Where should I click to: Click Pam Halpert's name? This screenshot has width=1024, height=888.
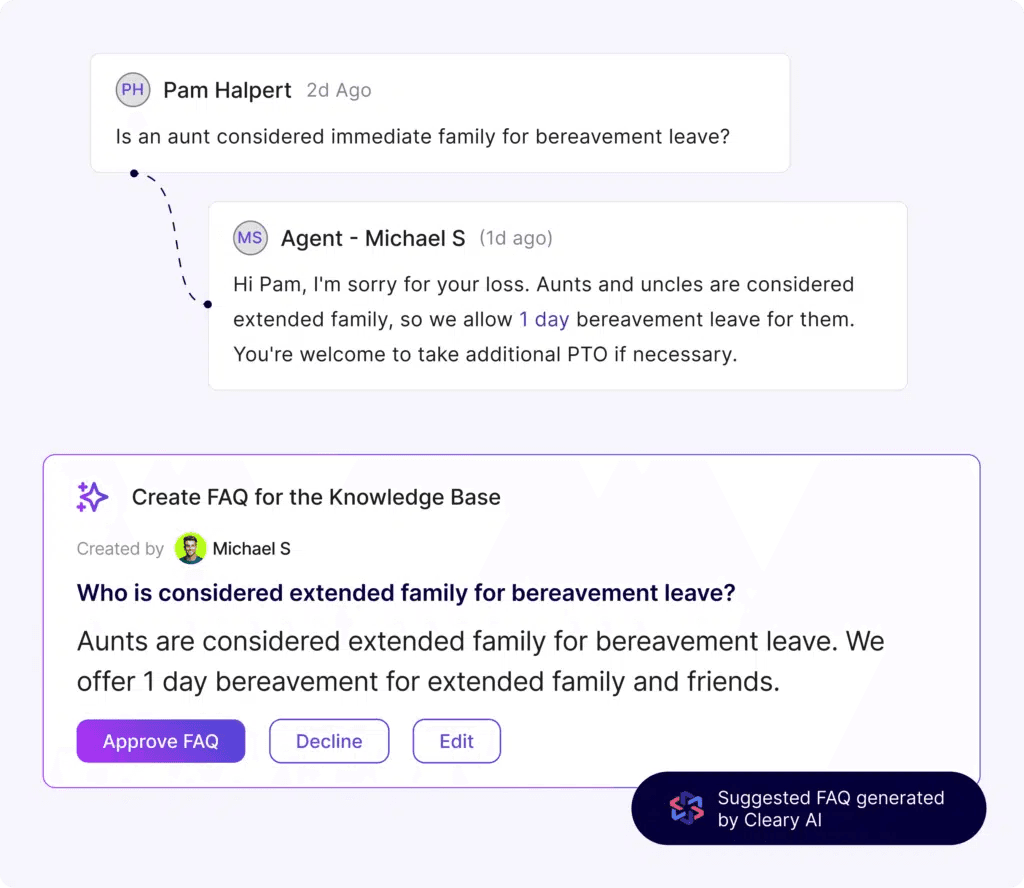[x=228, y=90]
